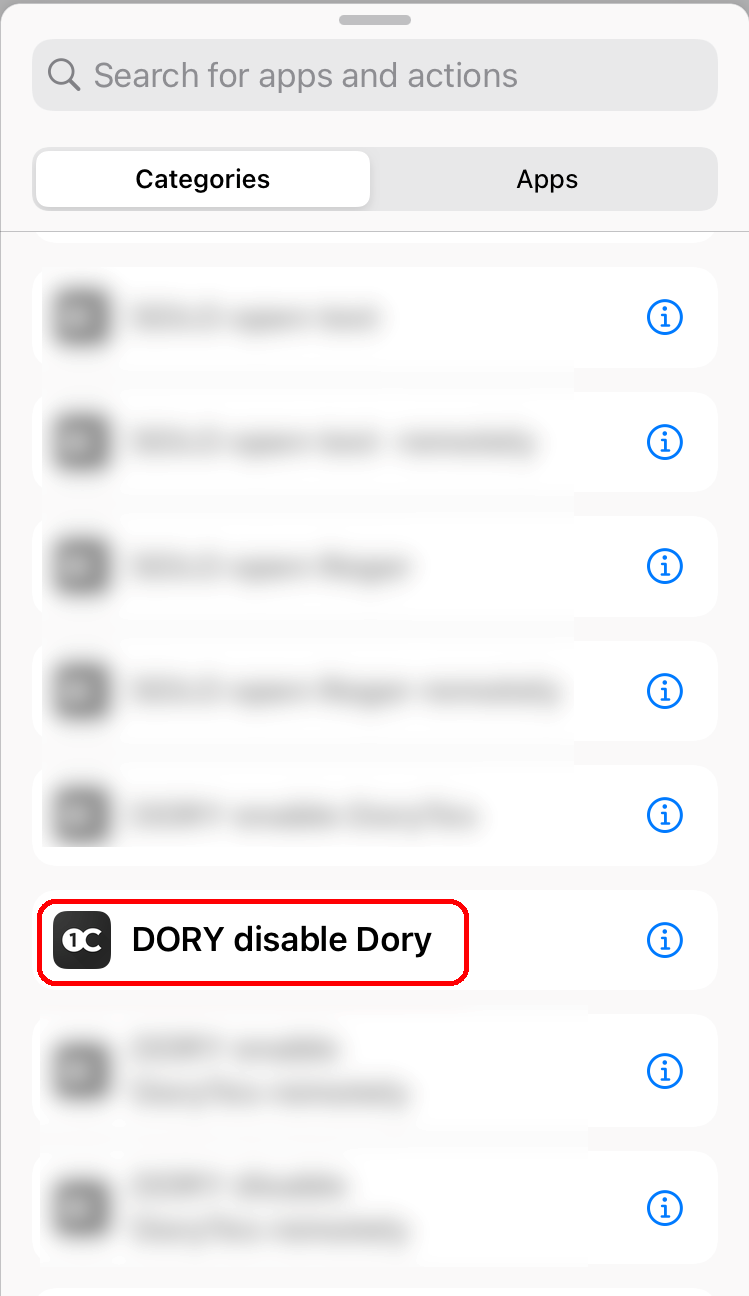Select the topmost blurred action row
This screenshot has width=749, height=1296.
tap(375, 317)
